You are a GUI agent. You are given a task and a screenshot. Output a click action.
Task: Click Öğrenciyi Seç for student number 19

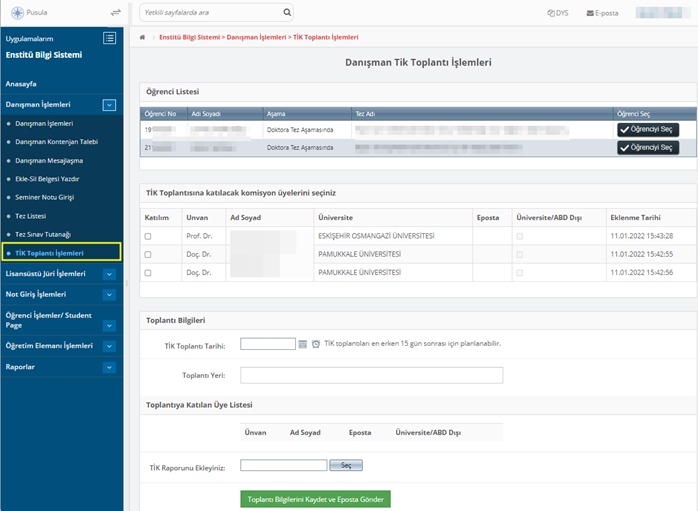point(648,130)
